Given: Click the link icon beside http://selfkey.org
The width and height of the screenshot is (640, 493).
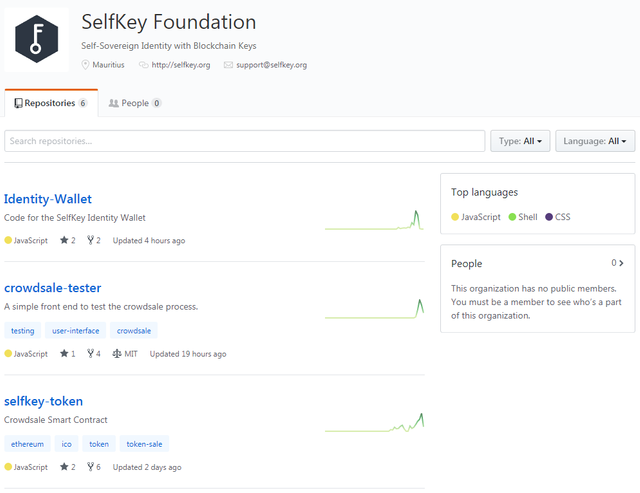Looking at the screenshot, I should tap(143, 65).
